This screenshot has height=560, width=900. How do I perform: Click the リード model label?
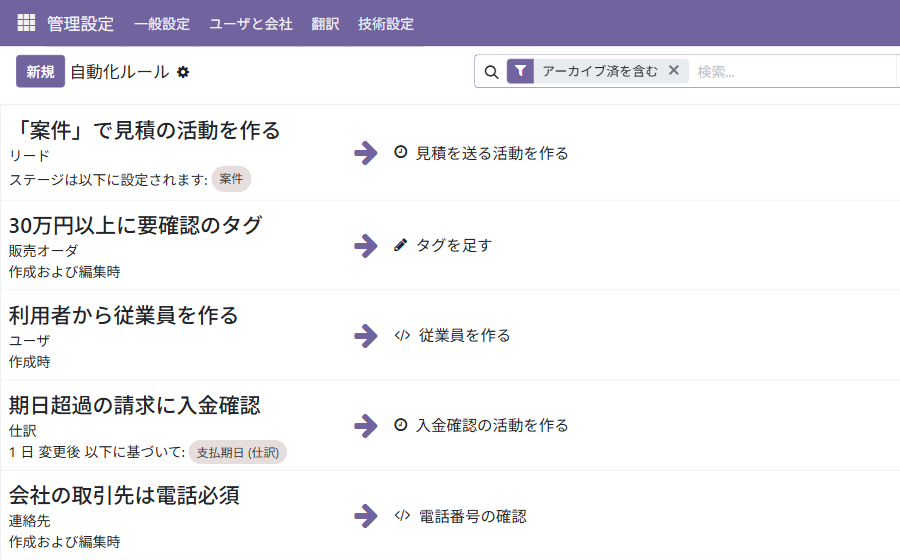30,155
